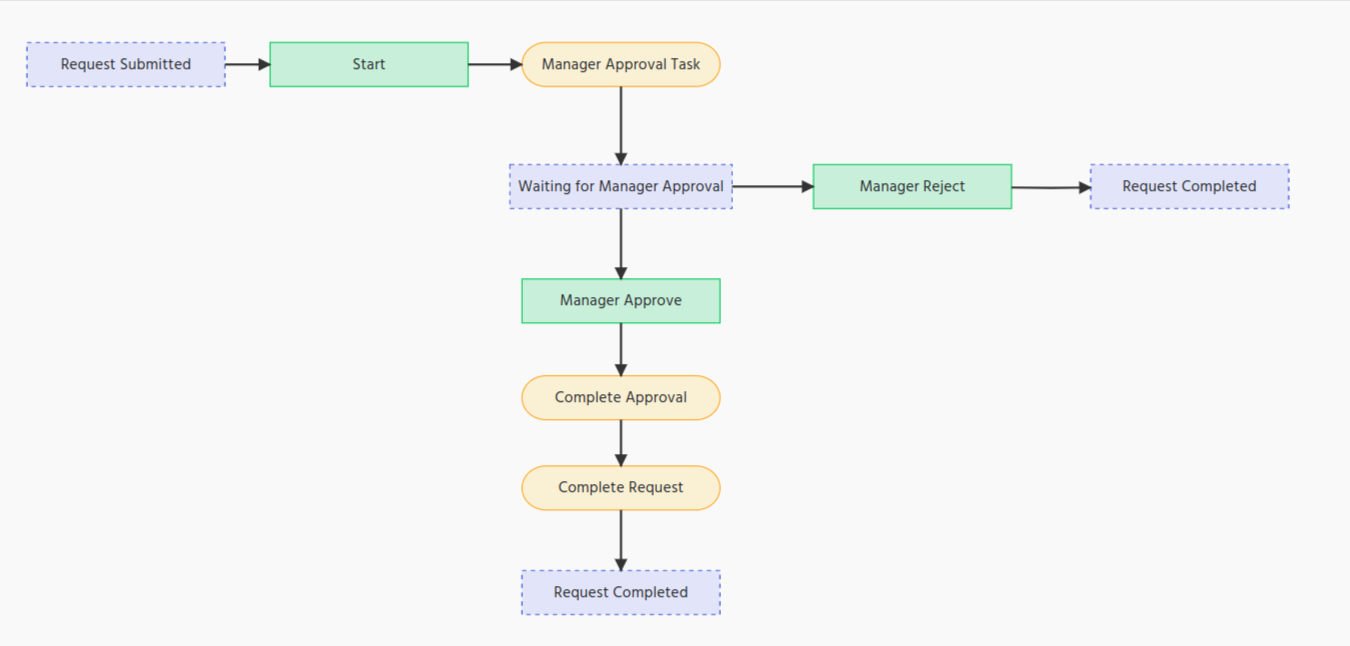Select arrow below Manager Approval Task node
This screenshot has height=646, width=1350.
[x=621, y=125]
